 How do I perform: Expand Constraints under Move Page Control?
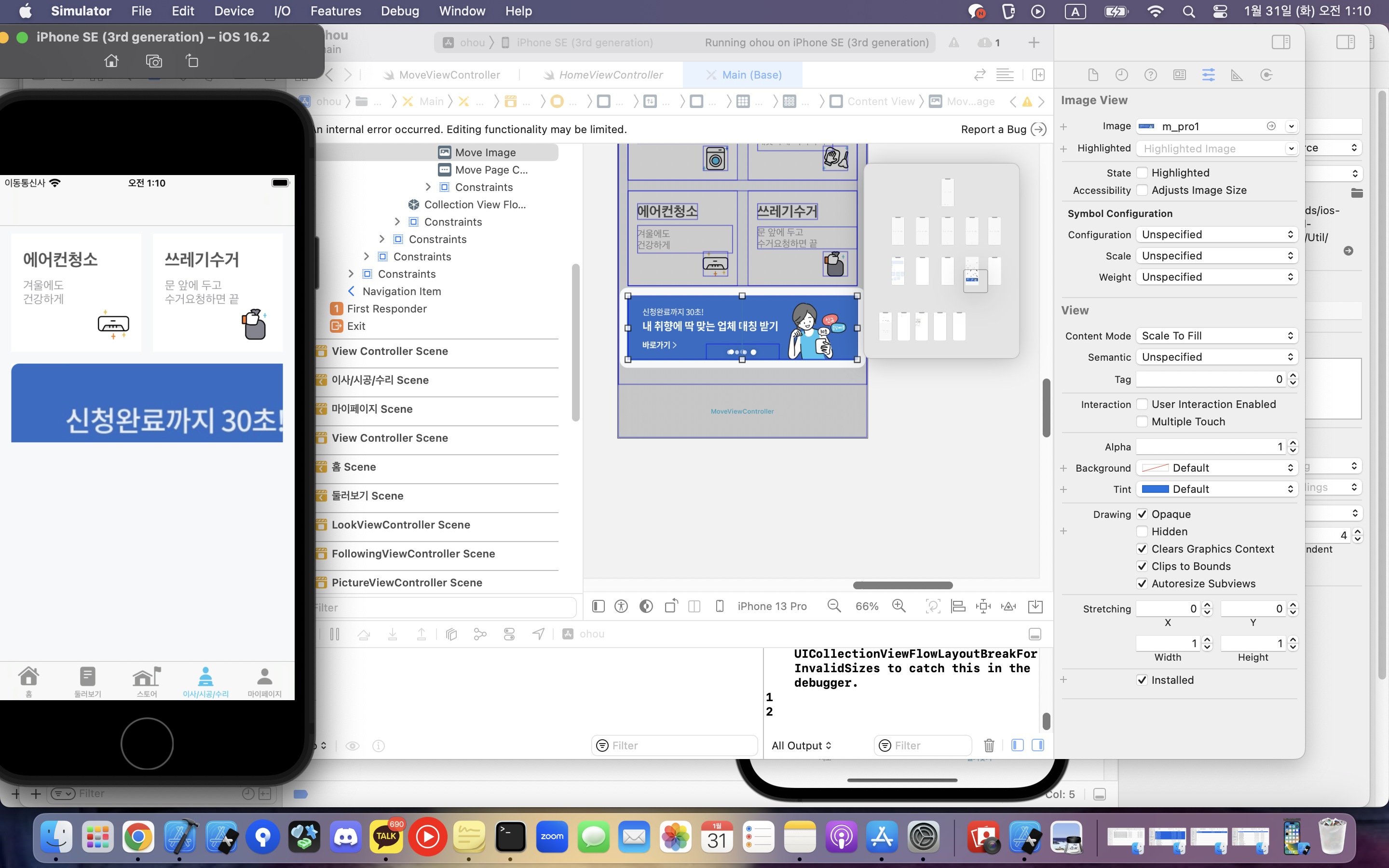pos(428,187)
